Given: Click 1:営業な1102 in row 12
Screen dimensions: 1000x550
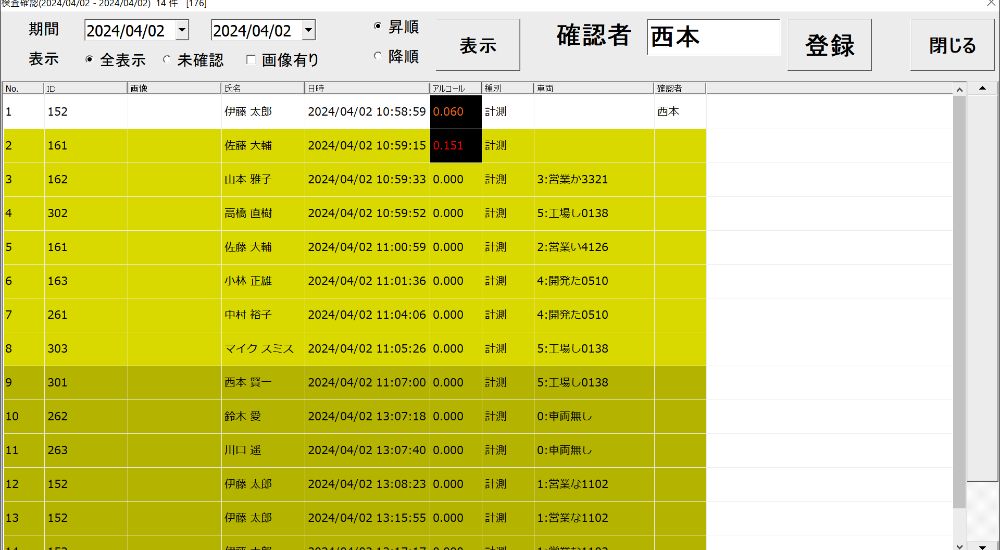Looking at the screenshot, I should pos(573,484).
